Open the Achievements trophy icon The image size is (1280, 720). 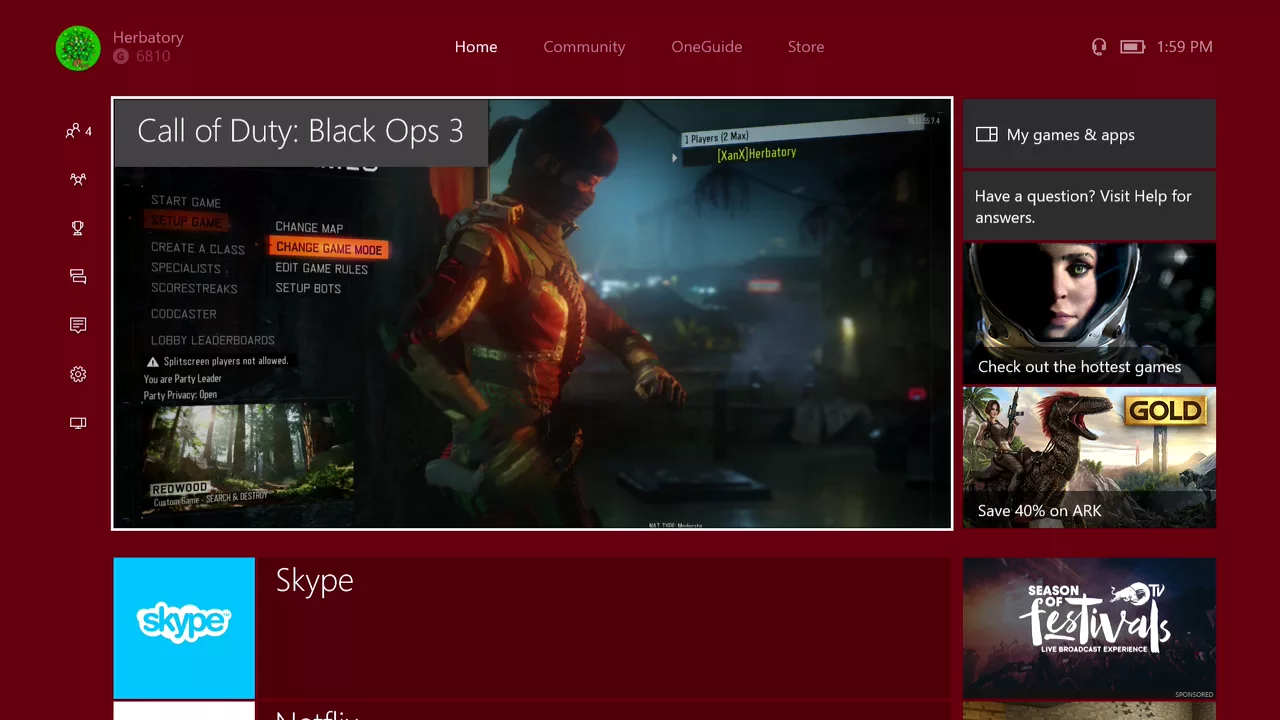[x=78, y=228]
